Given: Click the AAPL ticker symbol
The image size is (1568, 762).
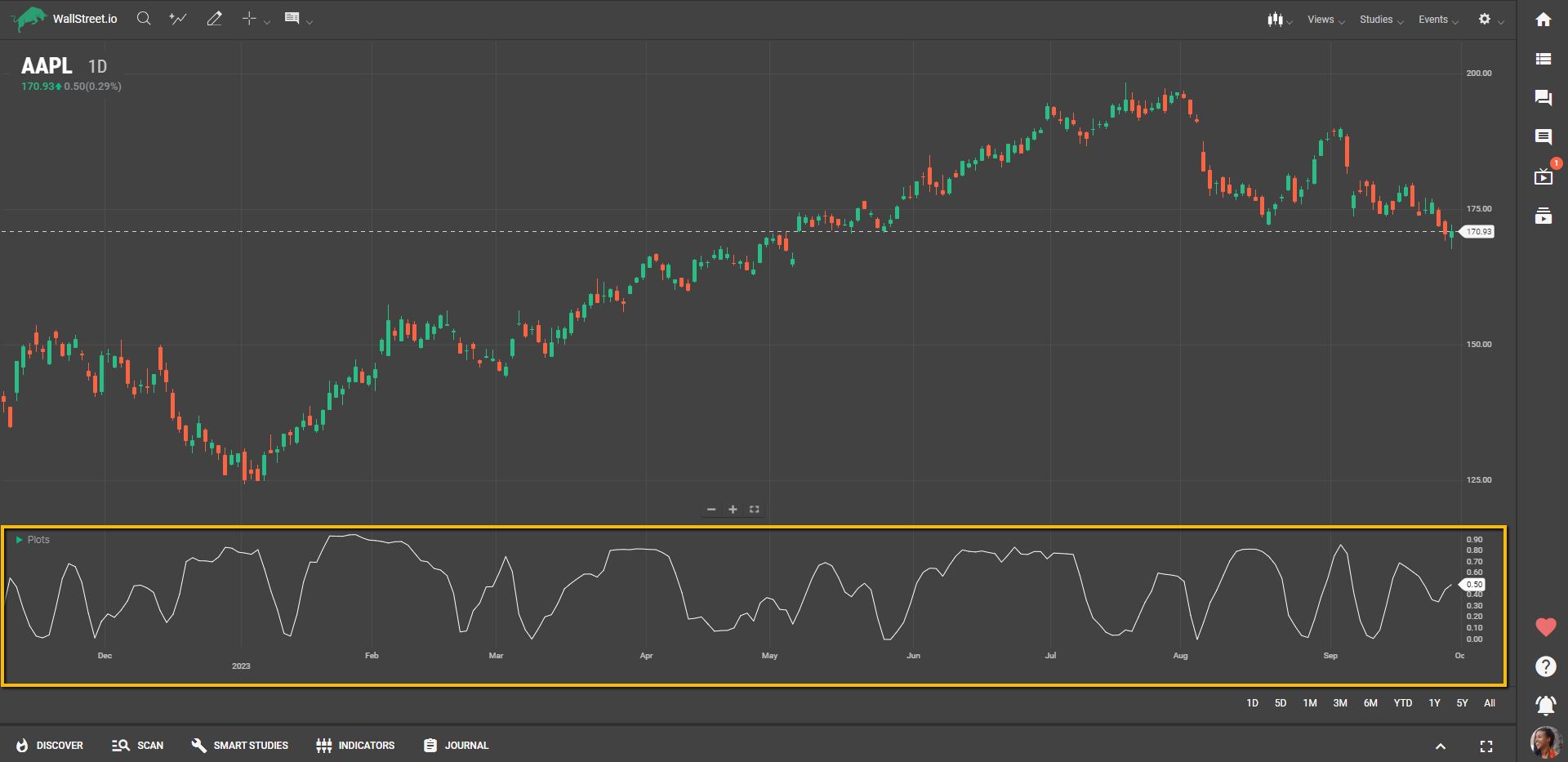Looking at the screenshot, I should coord(47,66).
